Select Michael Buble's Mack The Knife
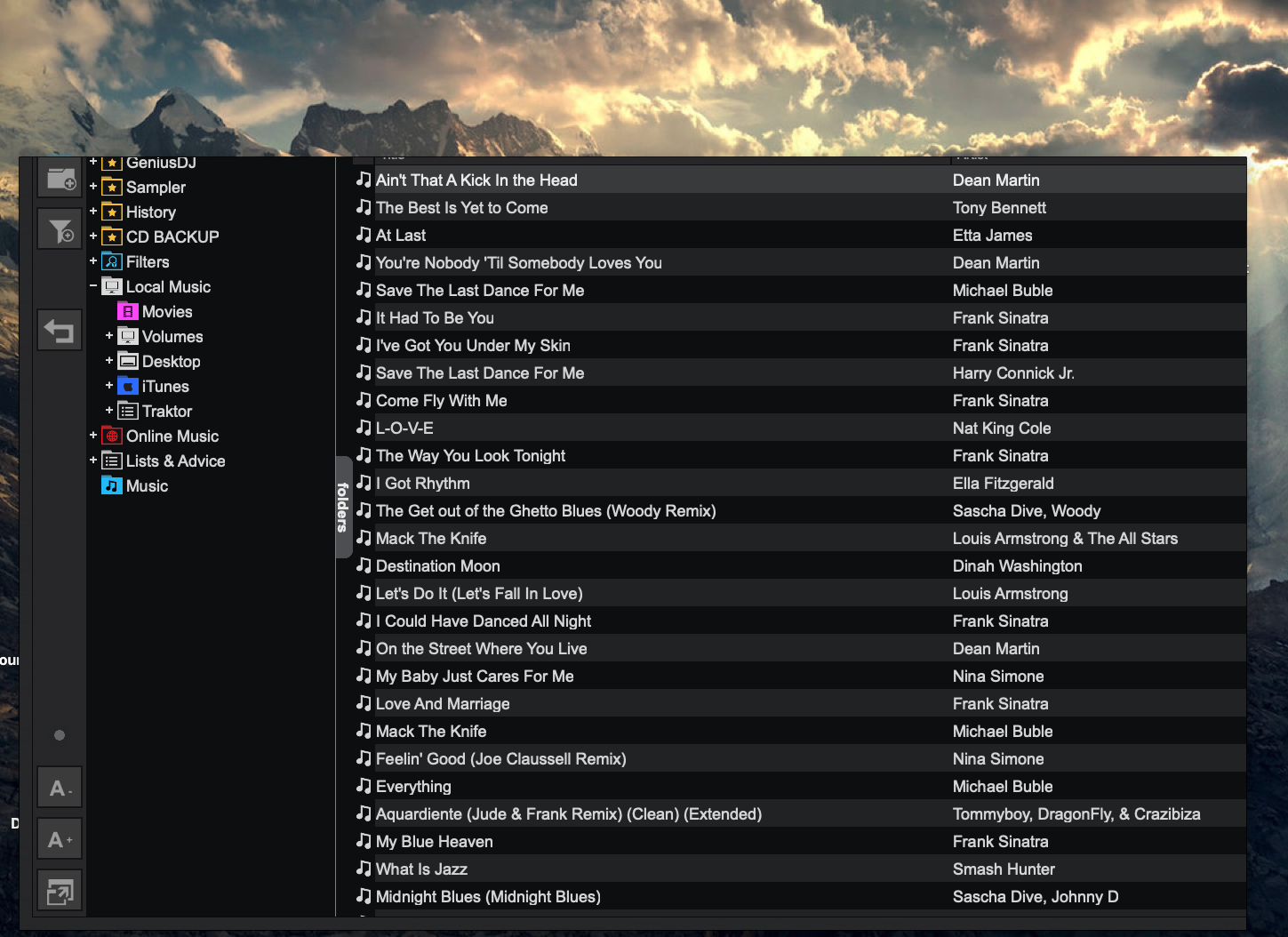This screenshot has height=937, width=1288. (431, 731)
